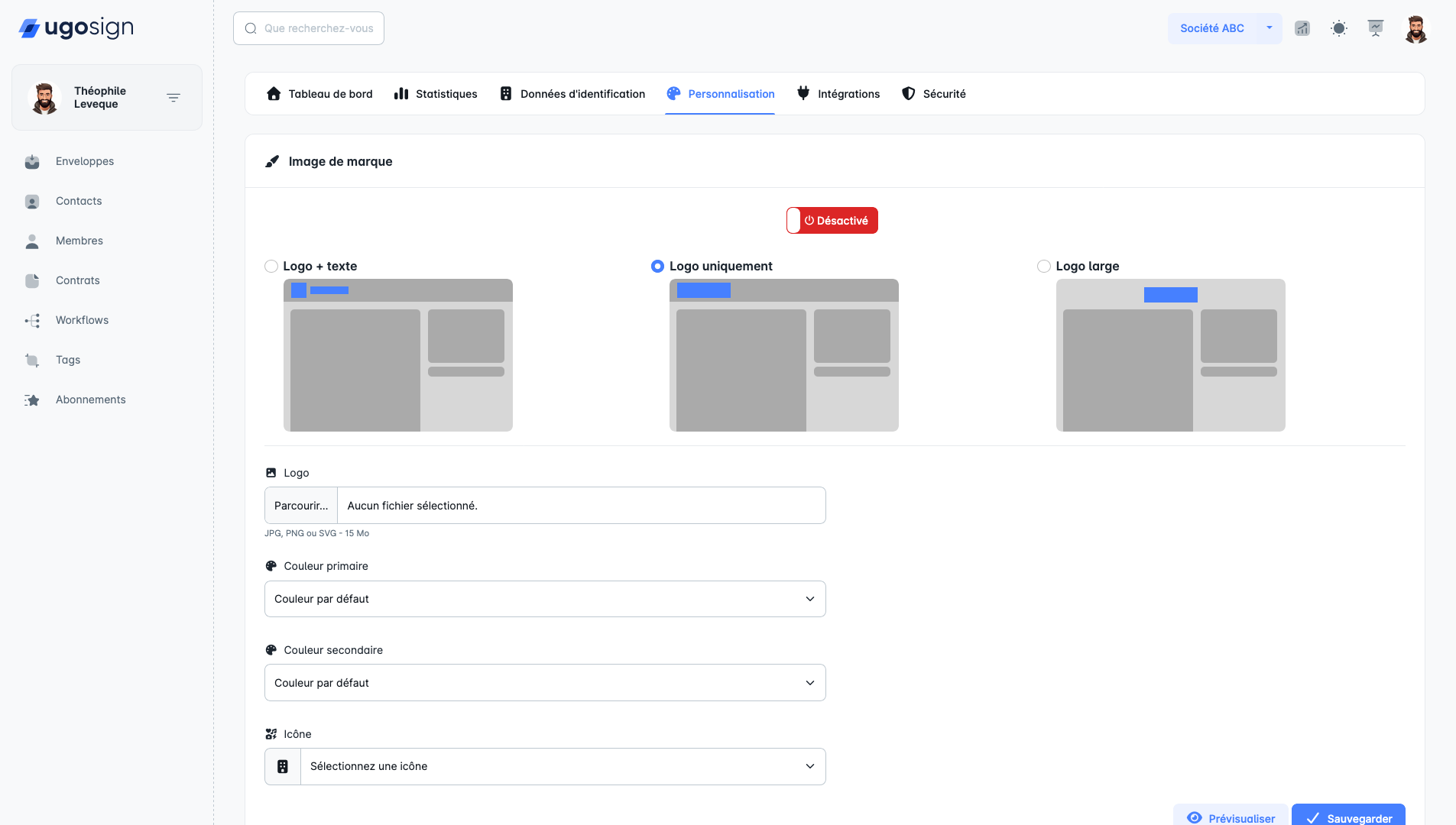Open the Tags section in the sidebar
Viewport: 1456px width, 825px height.
click(67, 360)
